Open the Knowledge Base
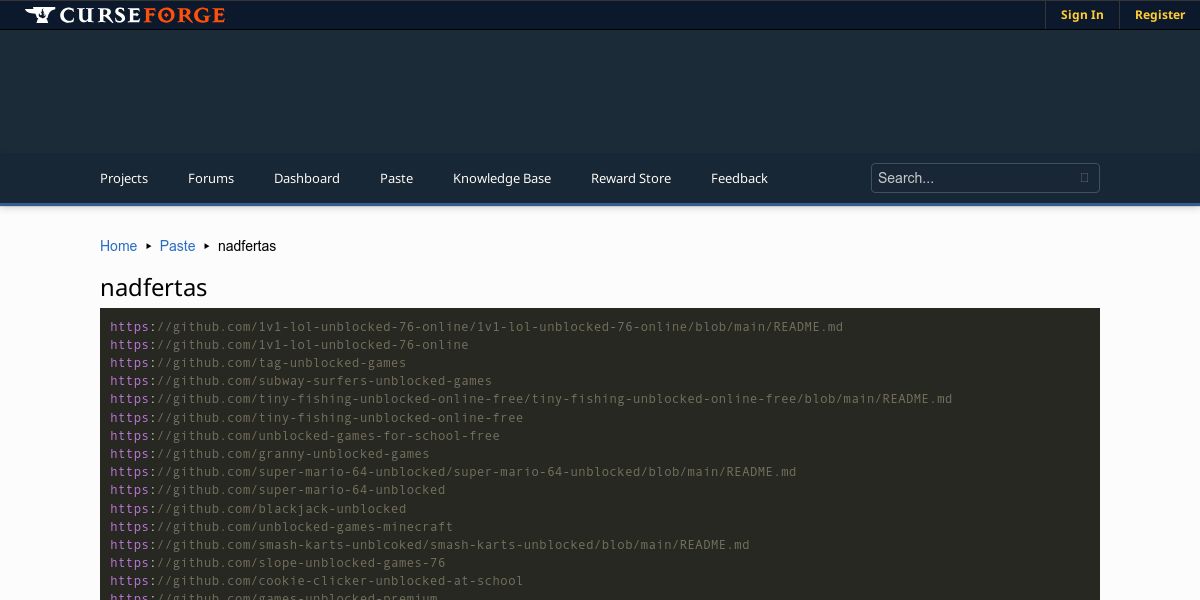This screenshot has height=600, width=1200. [x=502, y=178]
